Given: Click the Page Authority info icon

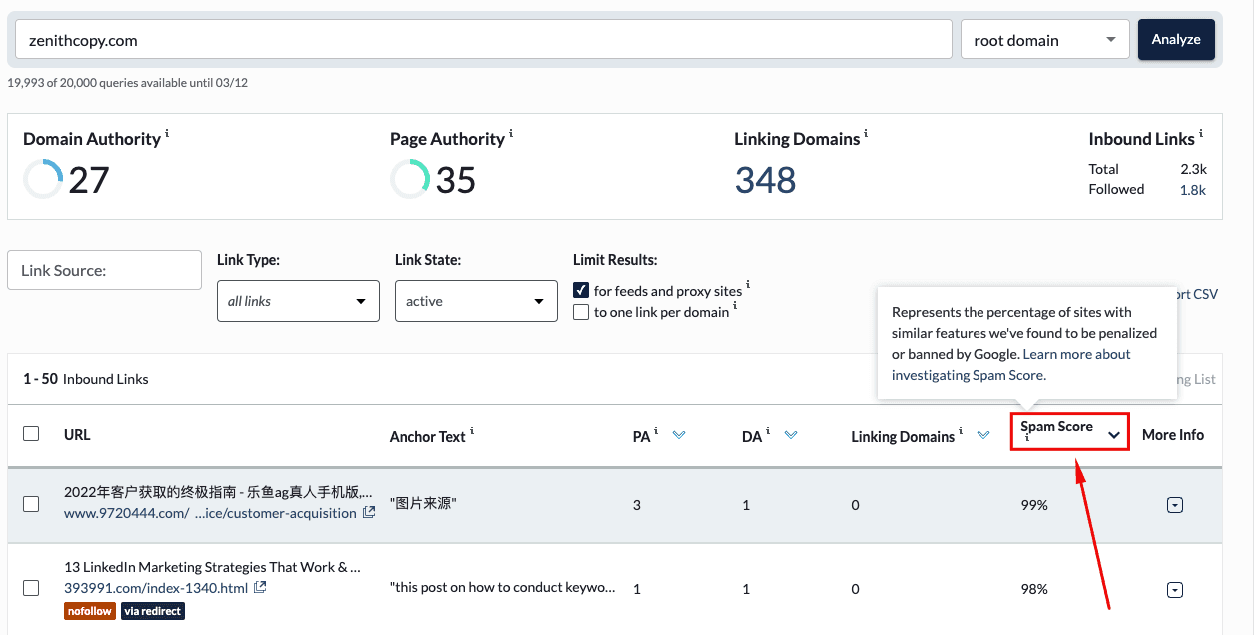Looking at the screenshot, I should click(x=511, y=134).
